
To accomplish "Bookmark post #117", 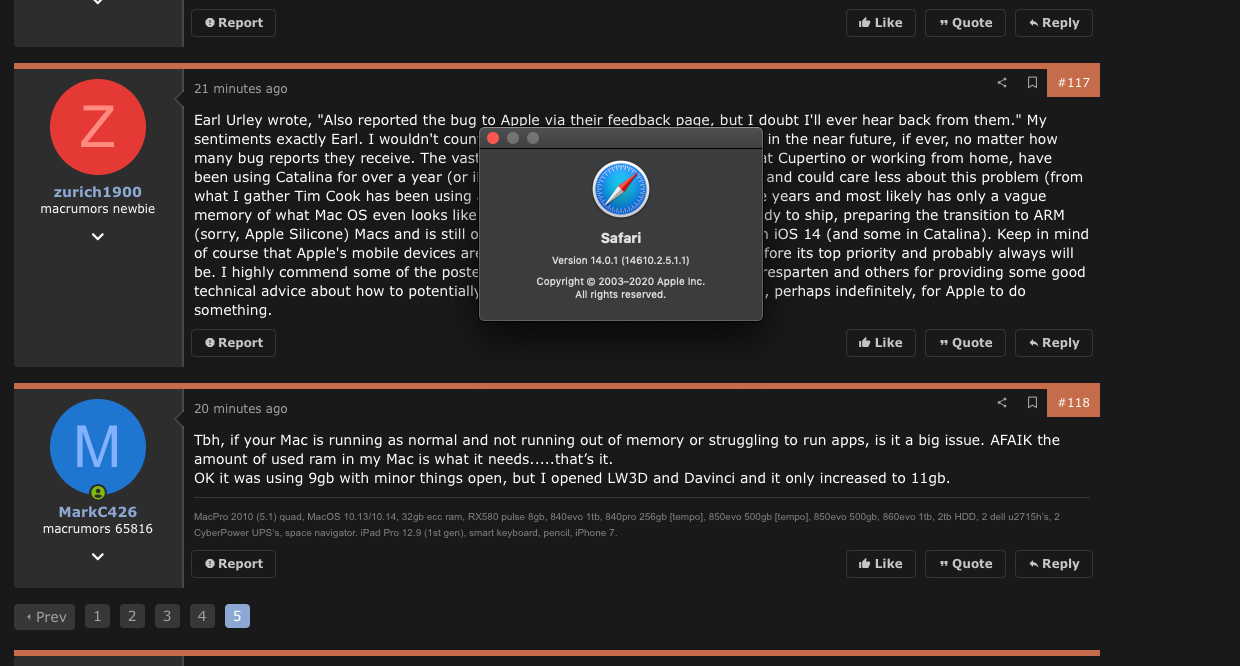I will [x=1032, y=83].
